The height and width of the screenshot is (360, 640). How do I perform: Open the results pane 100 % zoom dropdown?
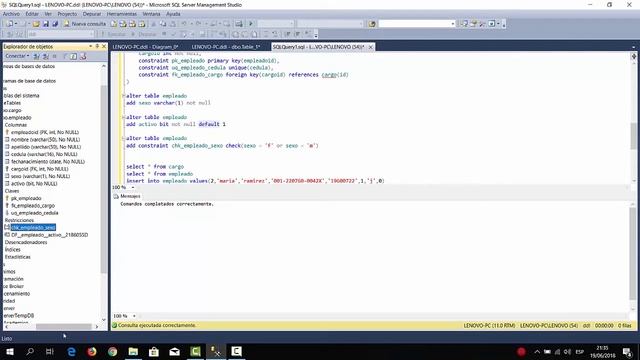[134, 316]
